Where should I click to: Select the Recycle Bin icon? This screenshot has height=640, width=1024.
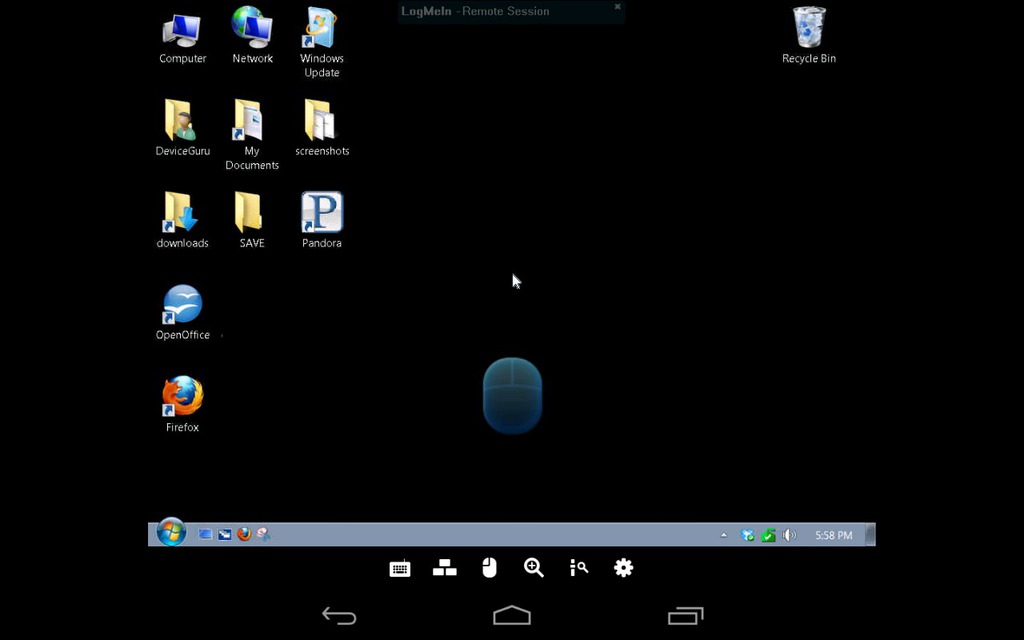pos(808,35)
